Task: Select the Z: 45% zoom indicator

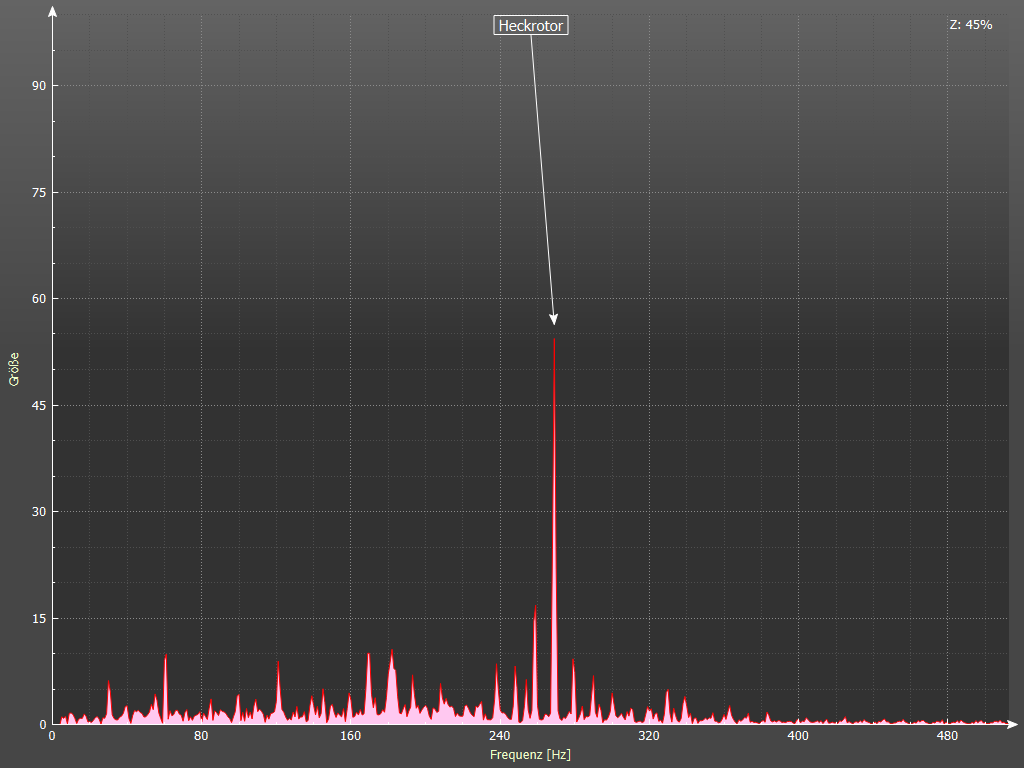Action: pyautogui.click(x=970, y=25)
